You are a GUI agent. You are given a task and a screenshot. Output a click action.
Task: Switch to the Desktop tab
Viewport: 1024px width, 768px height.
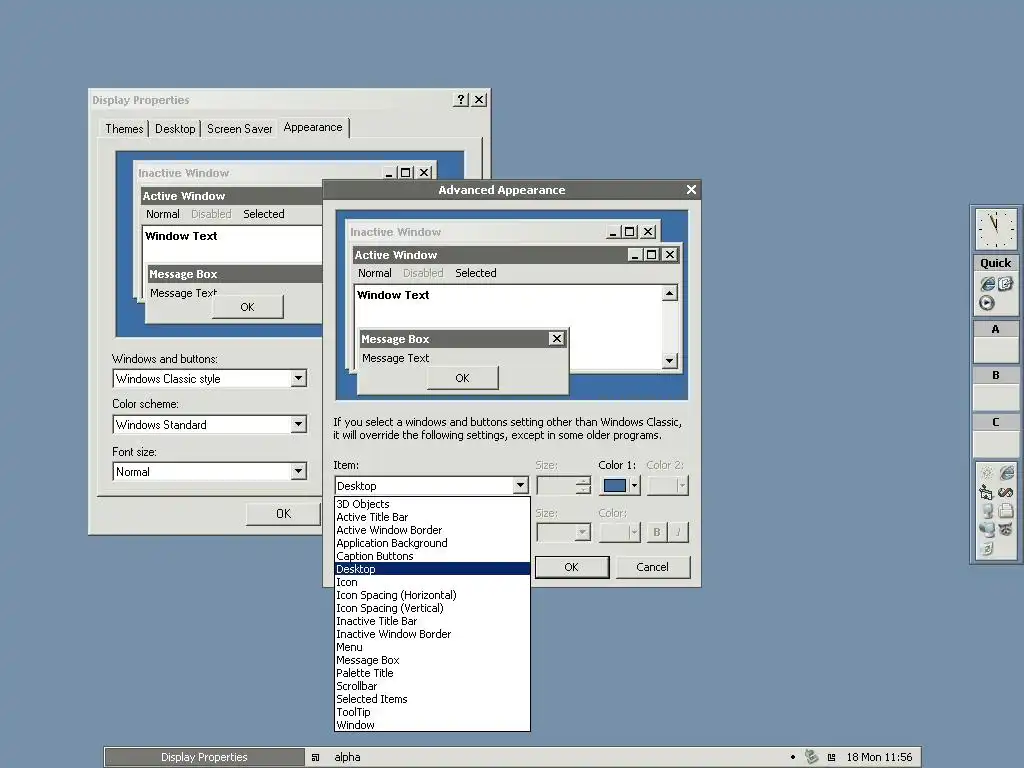(x=175, y=129)
